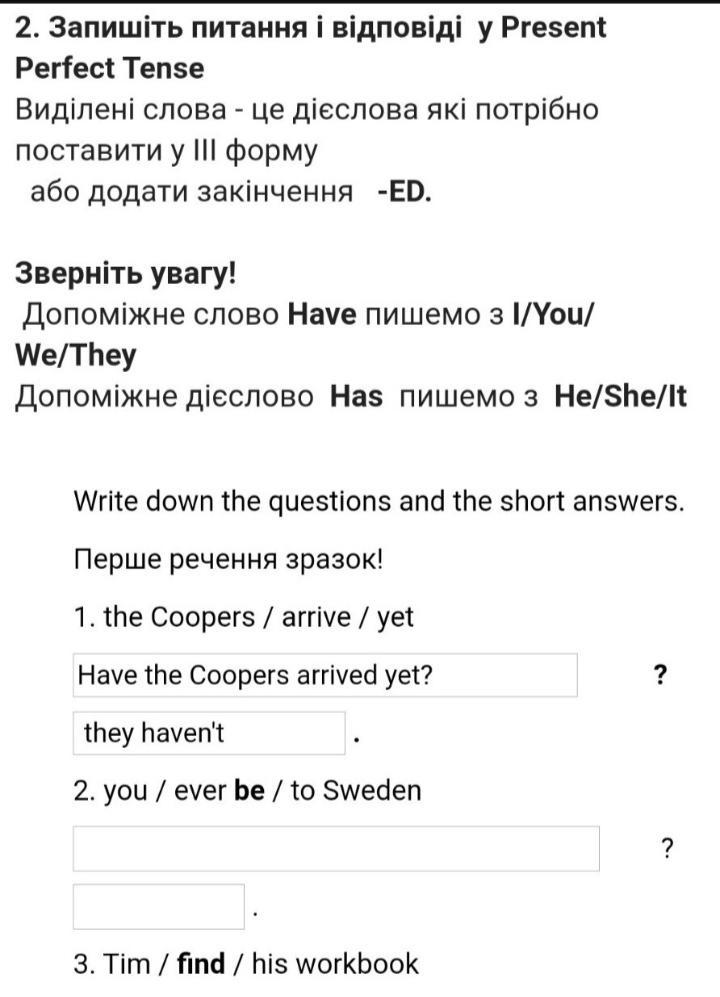
Task: Focus the empty question field under sentence 2
Action: tap(336, 849)
